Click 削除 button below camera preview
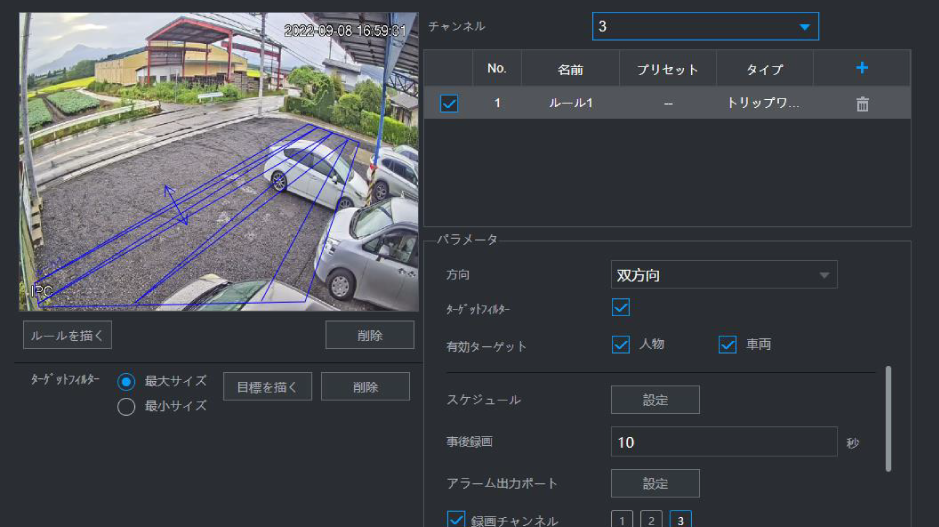The height and width of the screenshot is (527, 939). 369,335
